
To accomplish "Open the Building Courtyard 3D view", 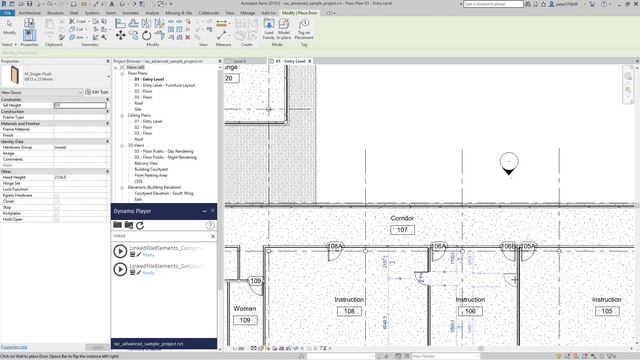I will [x=151, y=169].
